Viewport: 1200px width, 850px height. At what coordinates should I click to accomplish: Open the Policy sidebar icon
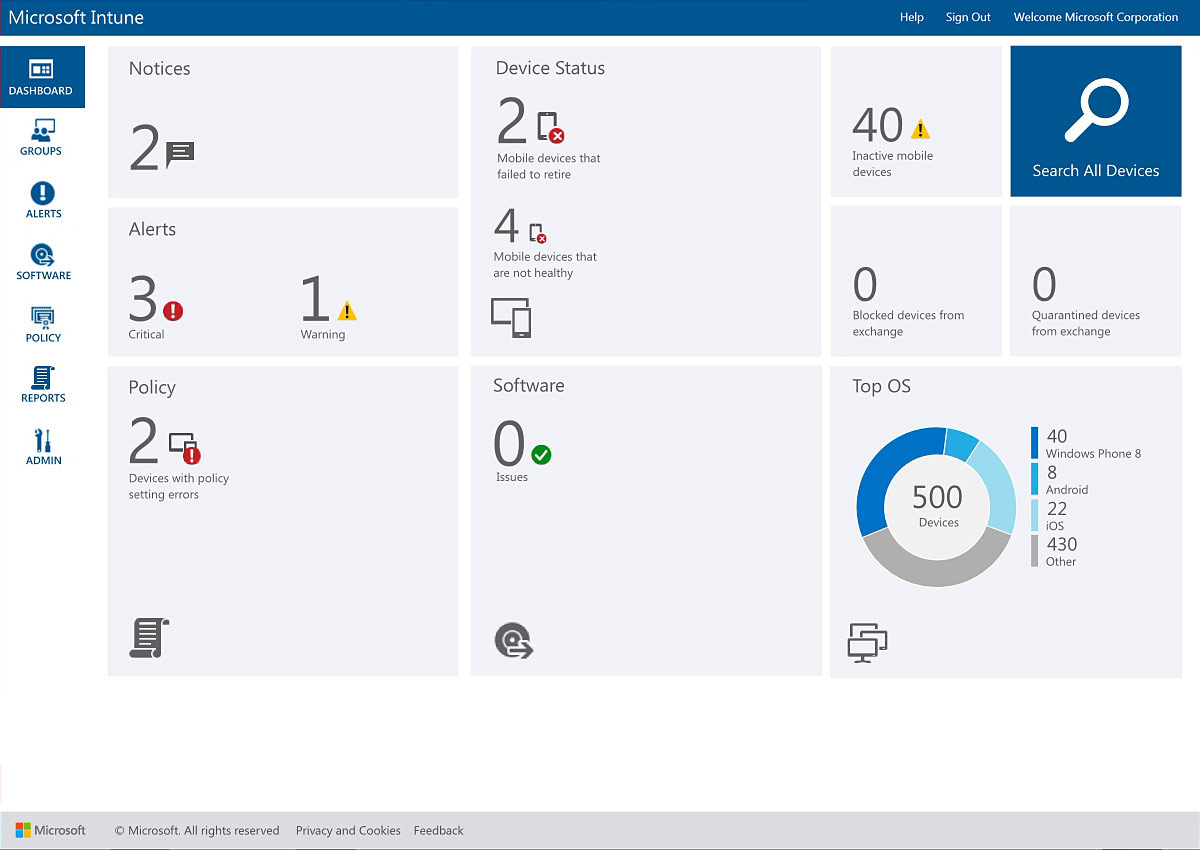click(x=43, y=317)
